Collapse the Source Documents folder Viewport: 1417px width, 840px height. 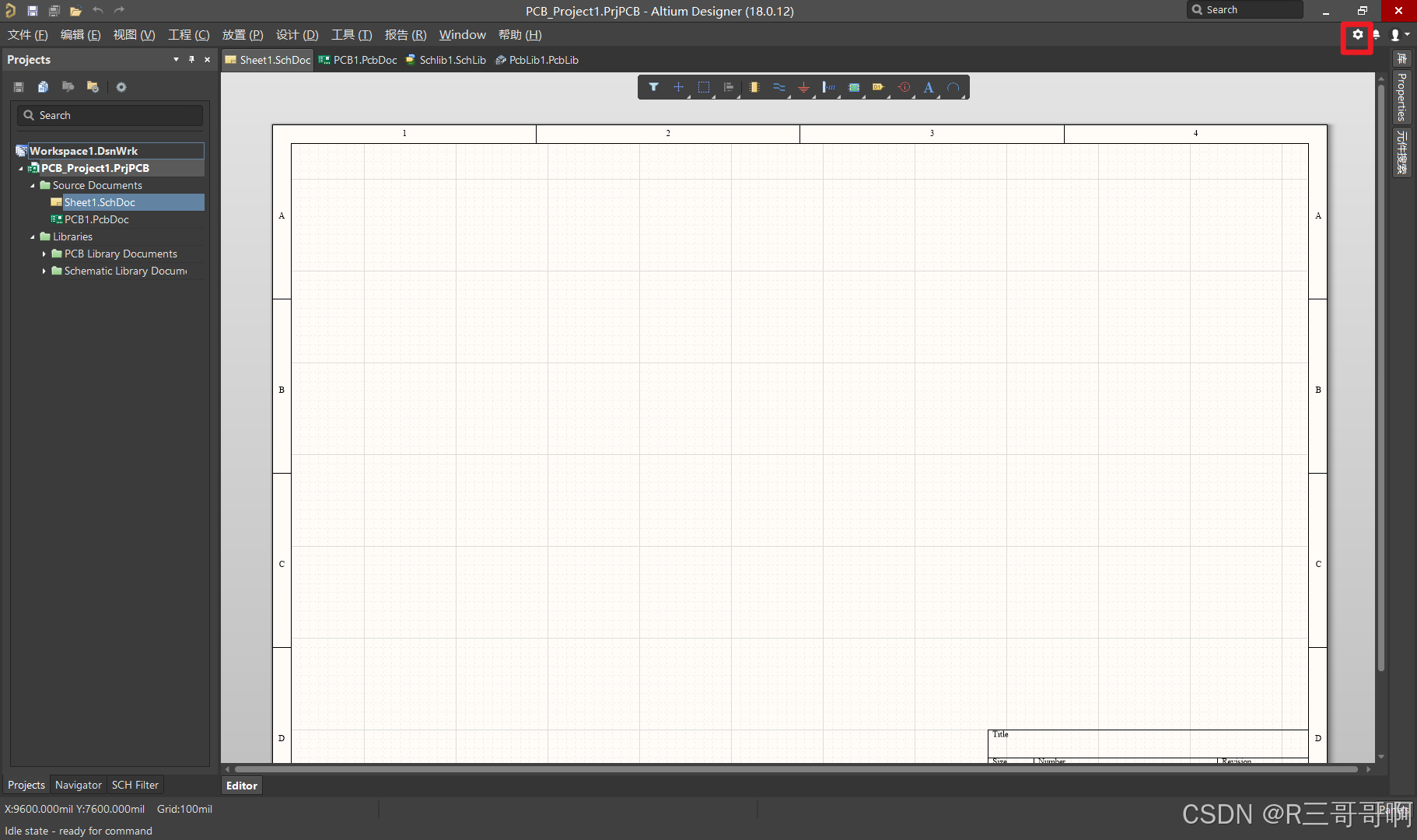pyautogui.click(x=33, y=185)
